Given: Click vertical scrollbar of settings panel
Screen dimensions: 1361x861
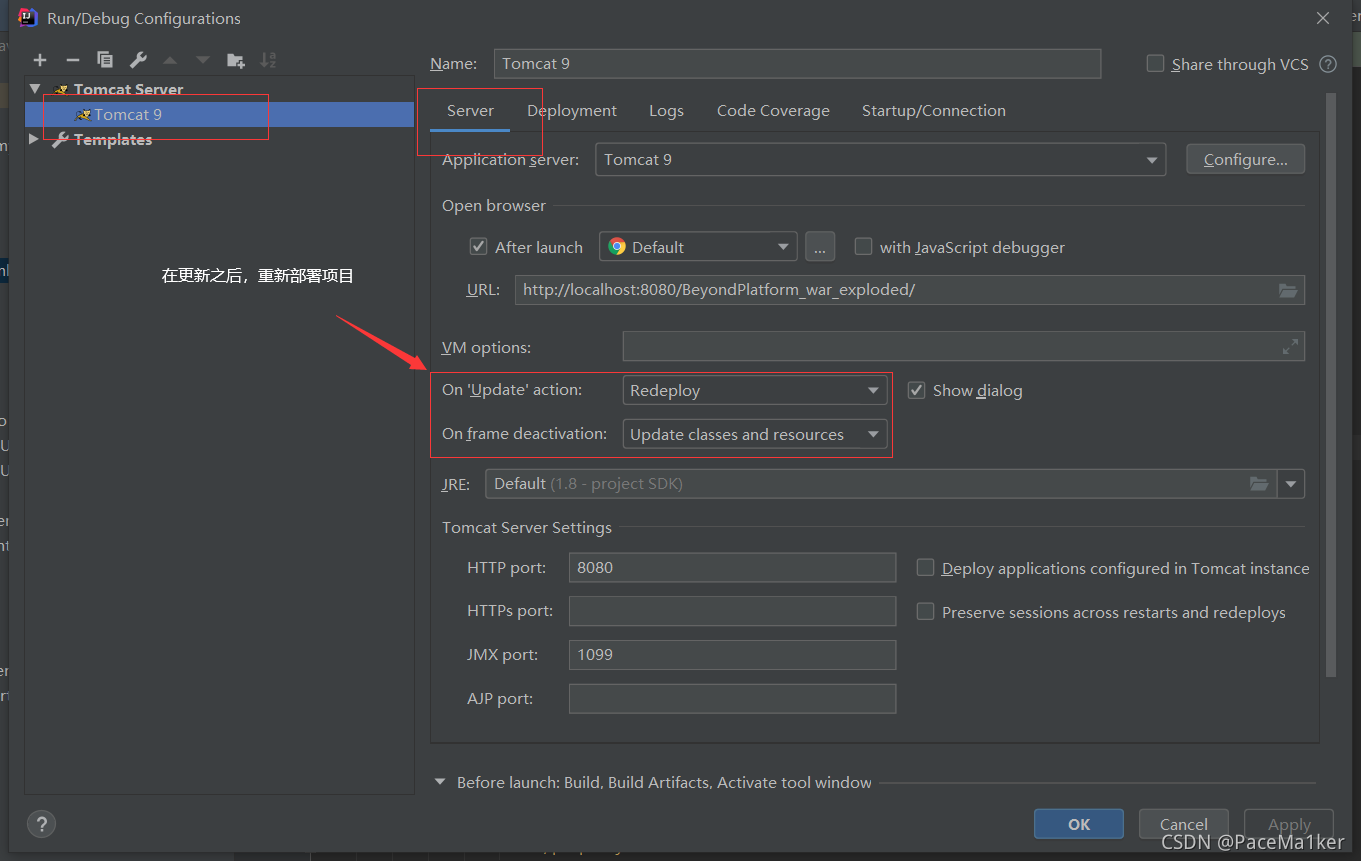Looking at the screenshot, I should pos(1330,385).
